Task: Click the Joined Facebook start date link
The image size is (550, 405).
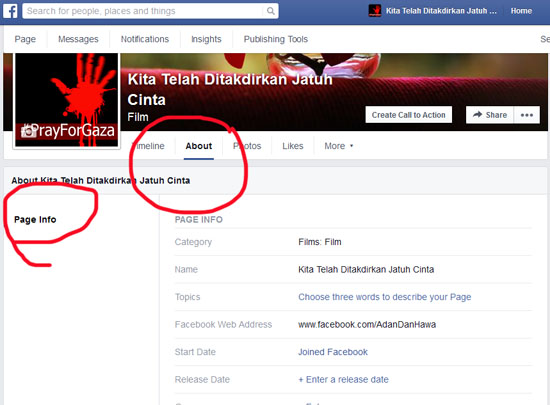Action: (x=333, y=352)
